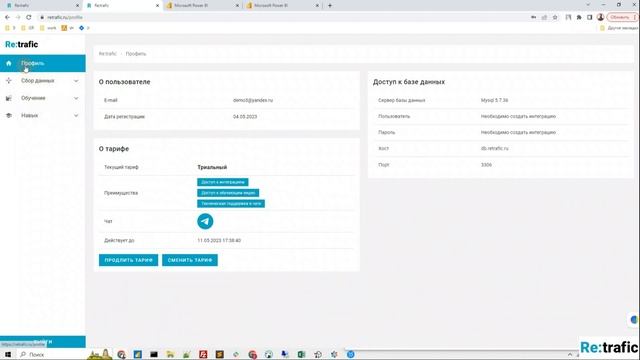Open the saved passwords key icon
Image resolution: width=640 pixels, height=360 pixels.
point(533,17)
